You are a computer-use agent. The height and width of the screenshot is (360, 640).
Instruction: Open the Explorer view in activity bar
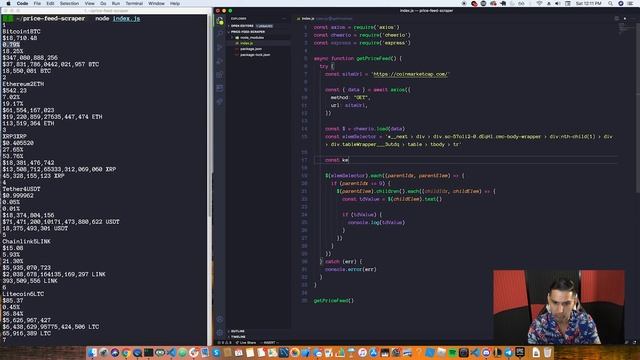(220, 20)
